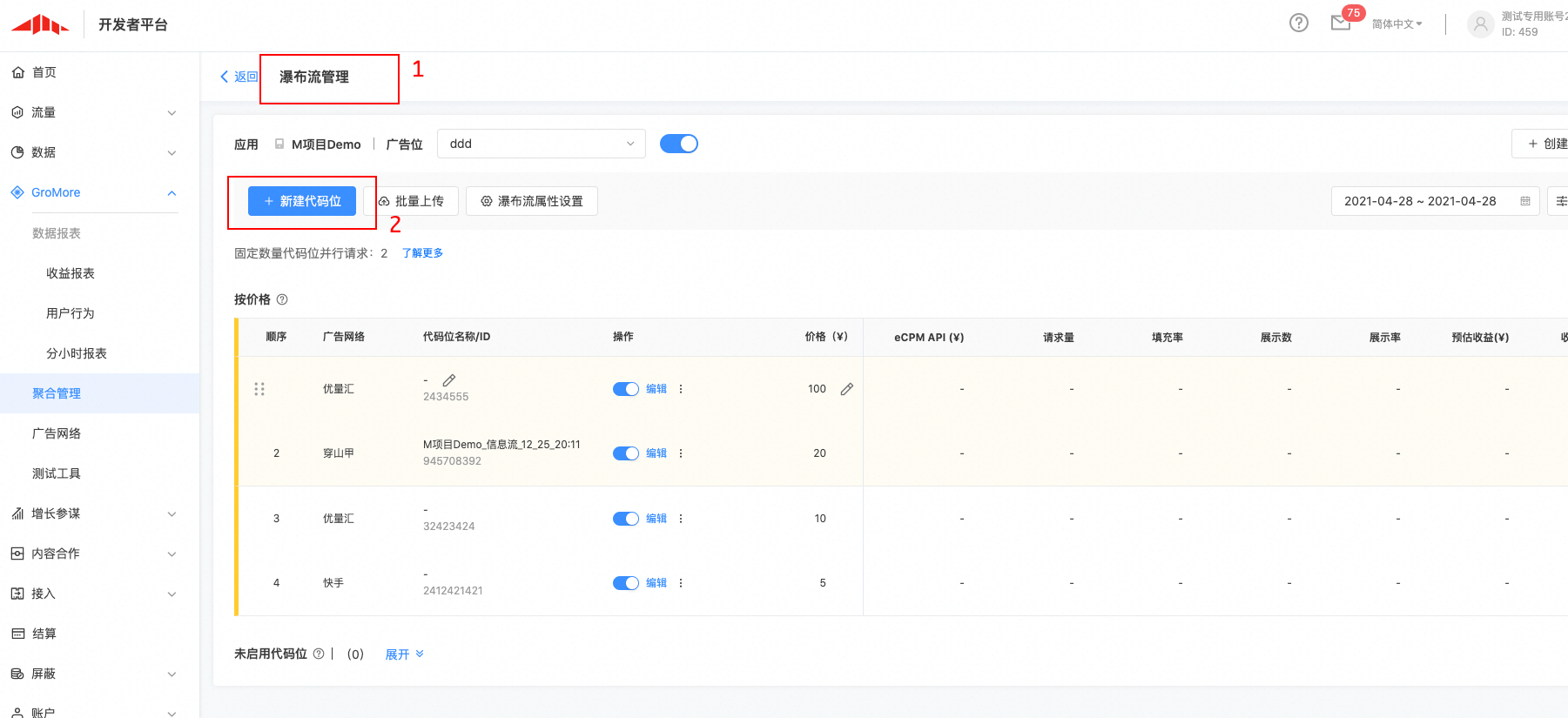This screenshot has width=1568, height=718.
Task: Click code slot name M项目Demo_信息流_12_25_20:11
Action: (x=501, y=445)
